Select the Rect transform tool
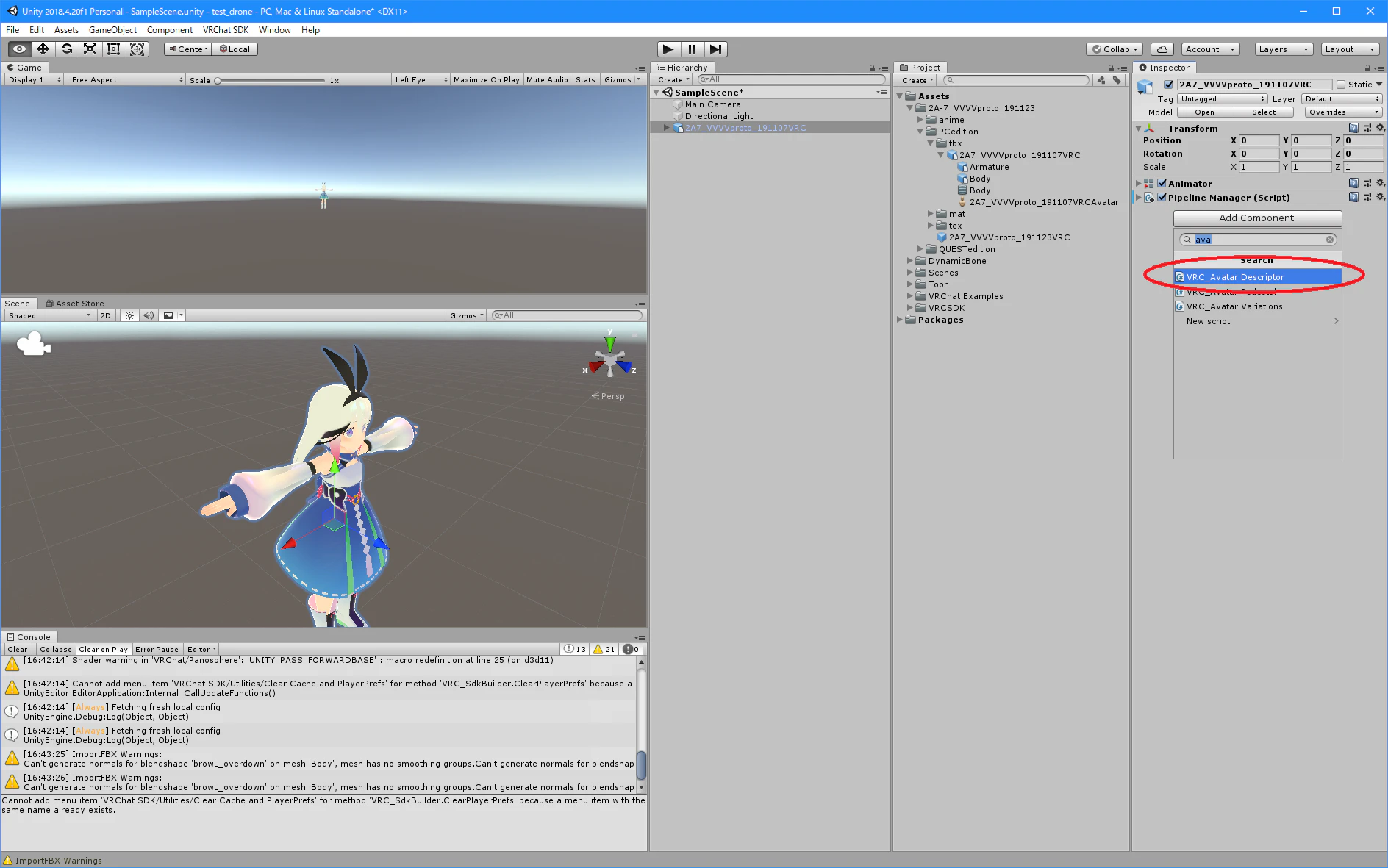Image resolution: width=1388 pixels, height=868 pixels. pos(114,49)
